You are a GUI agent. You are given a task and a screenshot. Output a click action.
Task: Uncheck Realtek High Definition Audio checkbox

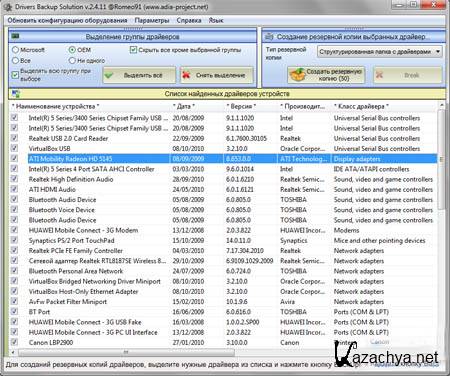(x=14, y=179)
